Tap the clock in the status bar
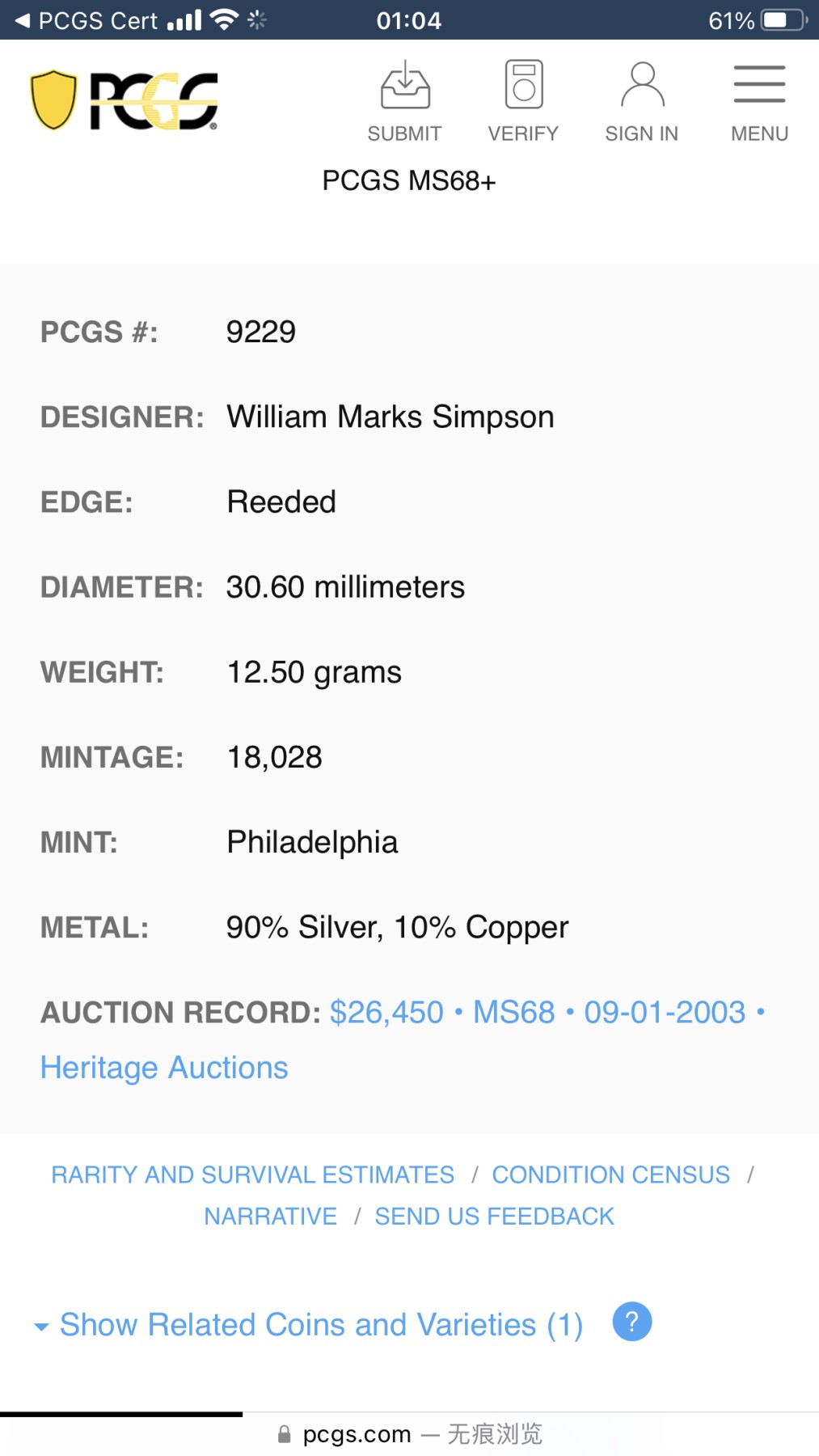Viewport: 819px width, 1456px height. click(409, 20)
